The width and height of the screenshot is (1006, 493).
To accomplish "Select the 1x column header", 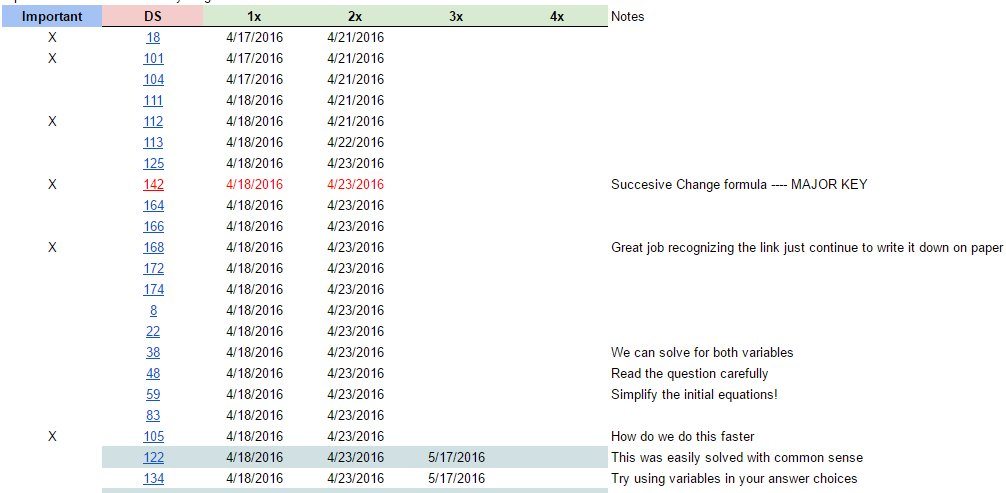I will 254,17.
